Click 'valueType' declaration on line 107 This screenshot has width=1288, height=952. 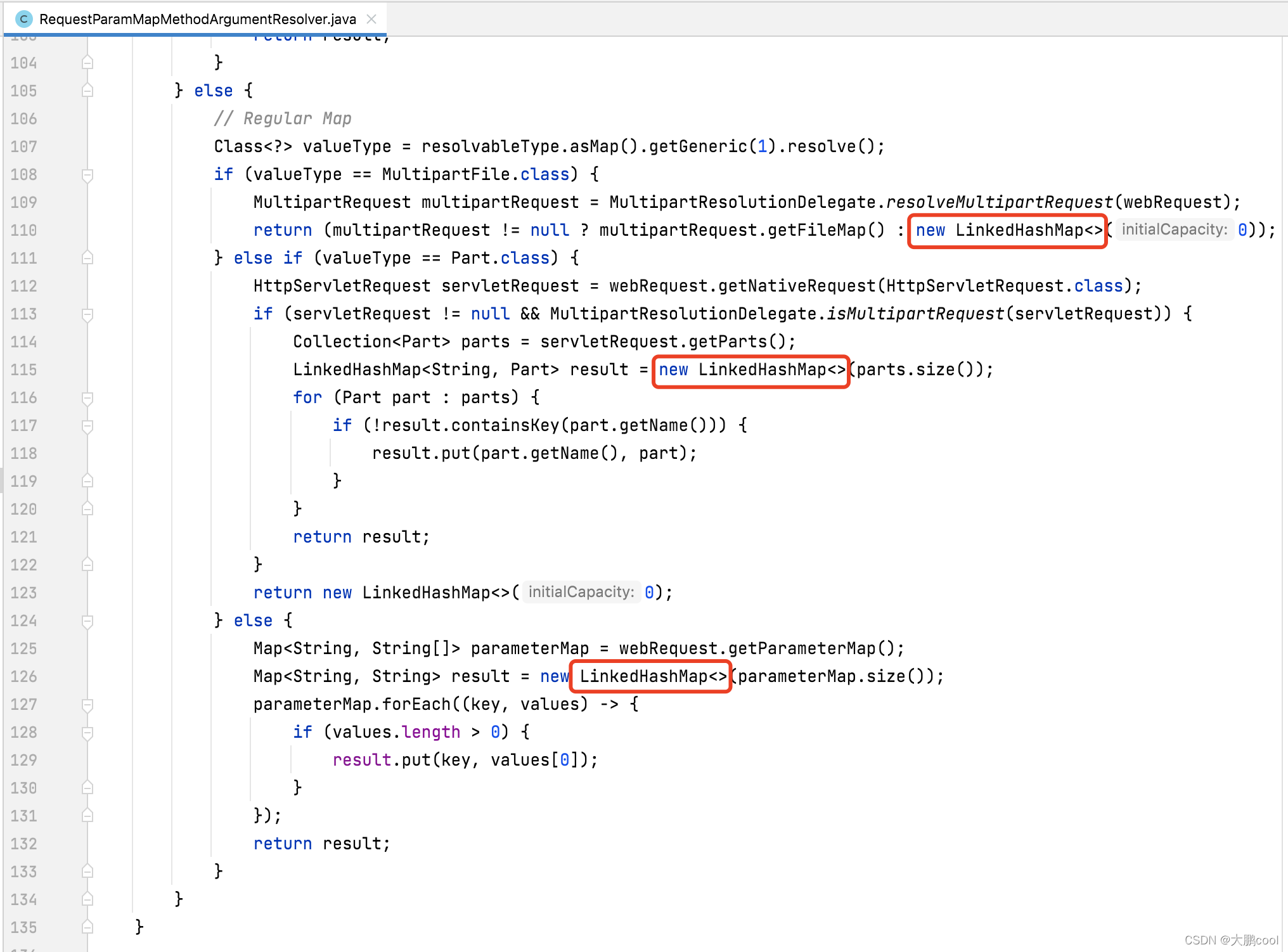coord(347,146)
